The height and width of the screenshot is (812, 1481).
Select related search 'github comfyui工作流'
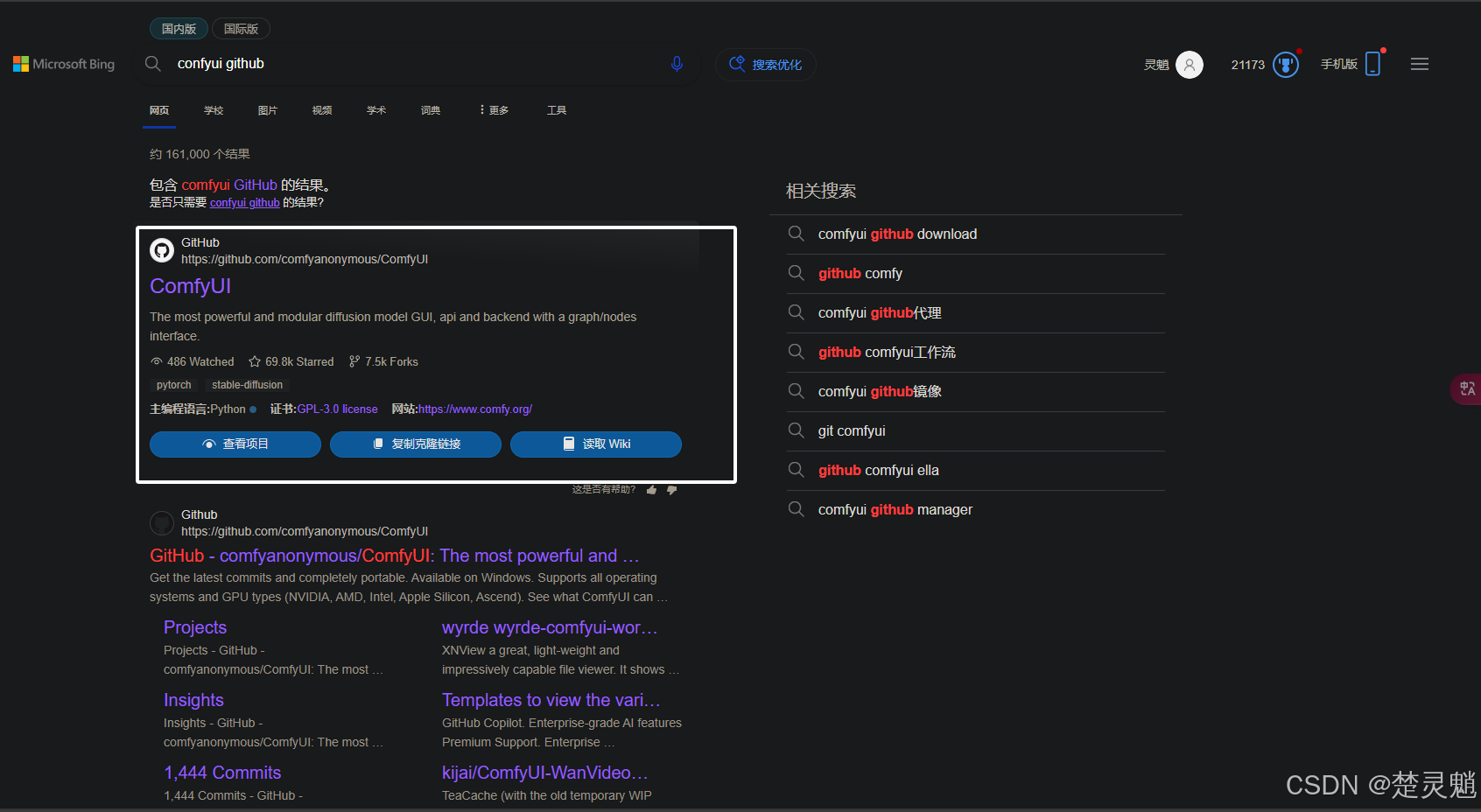click(x=887, y=352)
